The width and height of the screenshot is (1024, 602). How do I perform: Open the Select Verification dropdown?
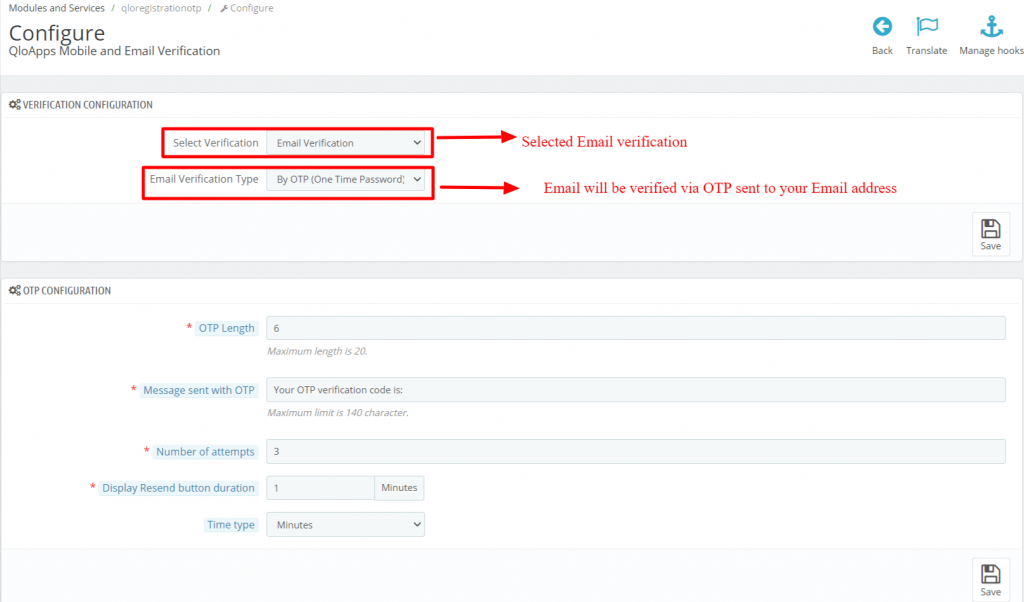pos(345,143)
